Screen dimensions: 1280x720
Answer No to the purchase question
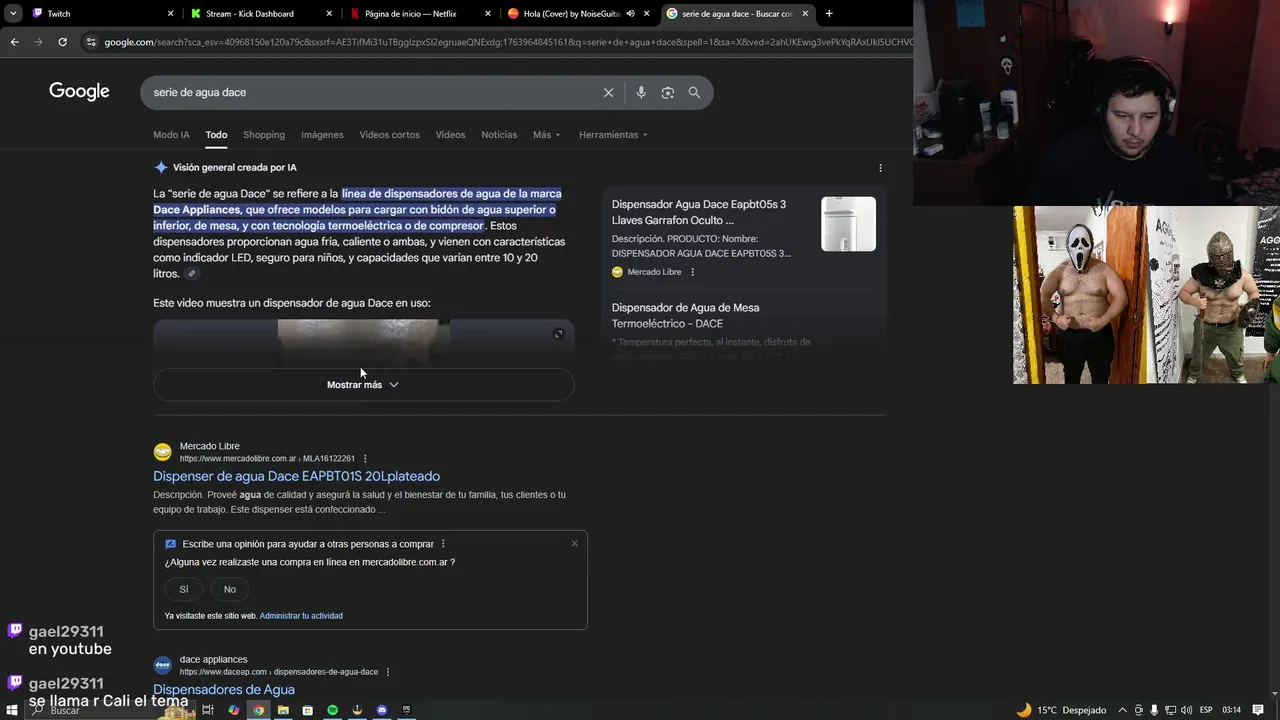[230, 589]
